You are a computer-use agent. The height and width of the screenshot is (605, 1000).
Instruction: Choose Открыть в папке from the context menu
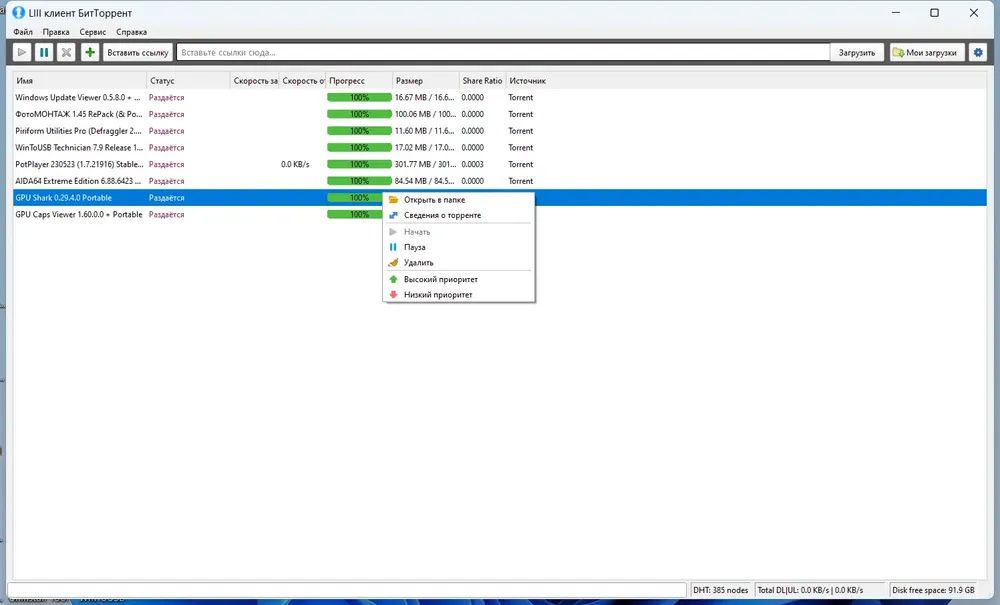click(x=459, y=200)
